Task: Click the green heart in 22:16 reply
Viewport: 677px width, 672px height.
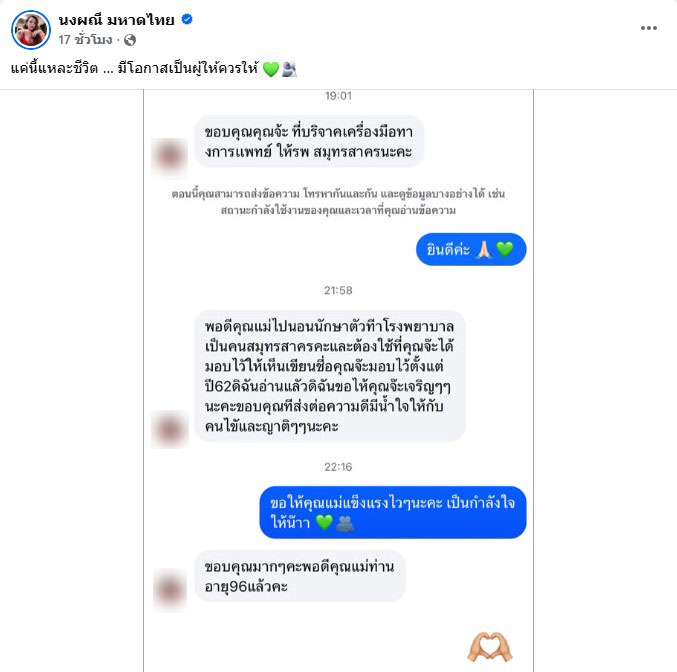Action: point(324,523)
